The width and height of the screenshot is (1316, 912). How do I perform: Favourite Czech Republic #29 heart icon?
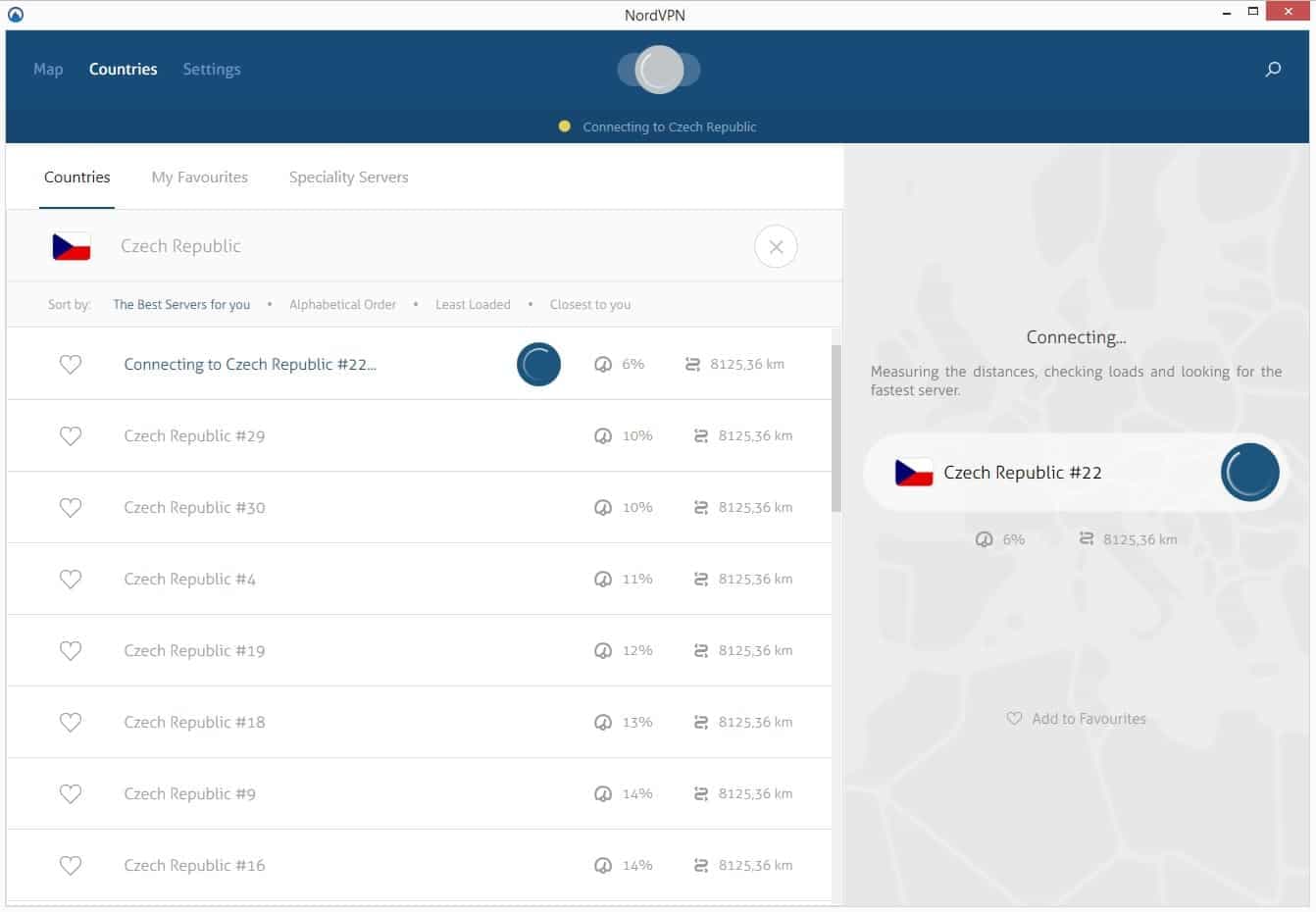coord(71,436)
